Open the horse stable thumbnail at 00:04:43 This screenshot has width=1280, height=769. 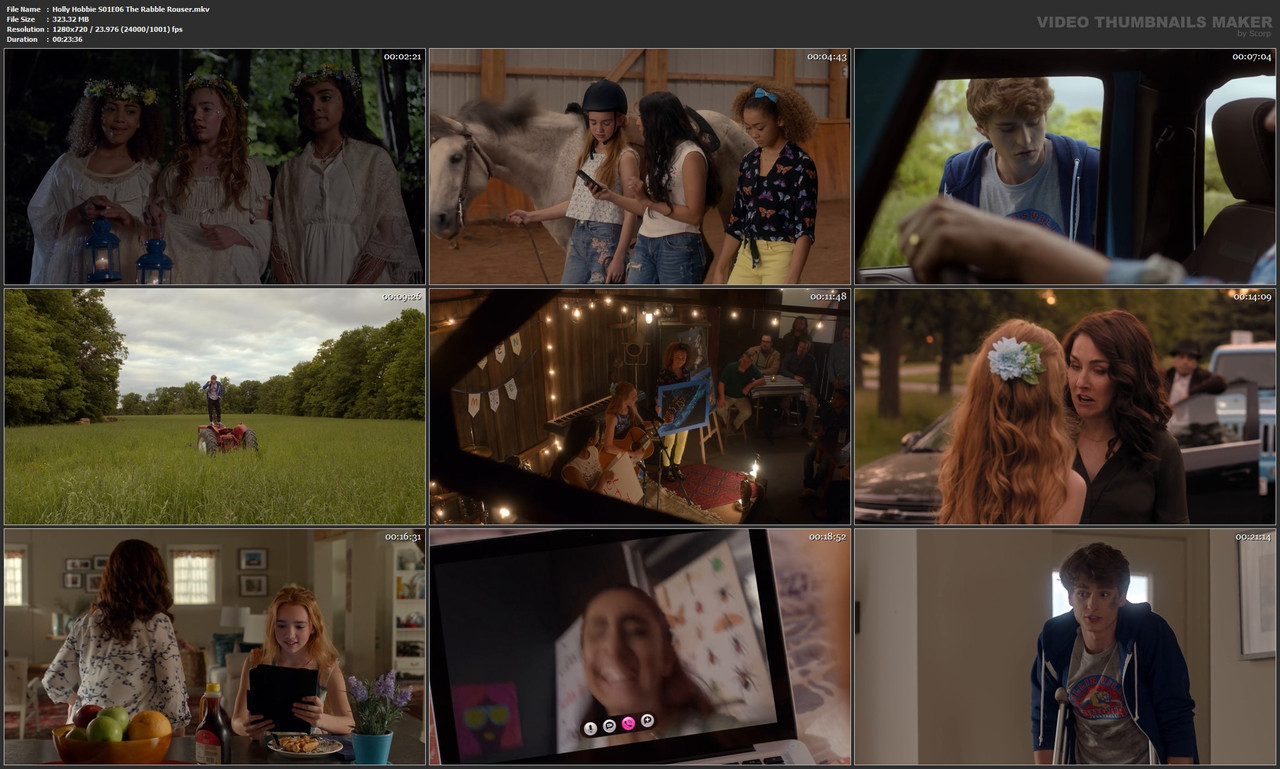(x=640, y=165)
